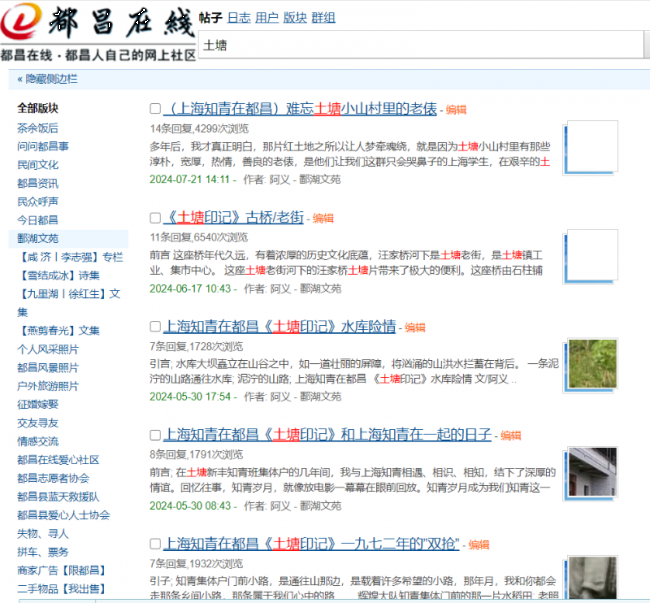Open post 《土塘印记》古桥/老街

pos(233,217)
